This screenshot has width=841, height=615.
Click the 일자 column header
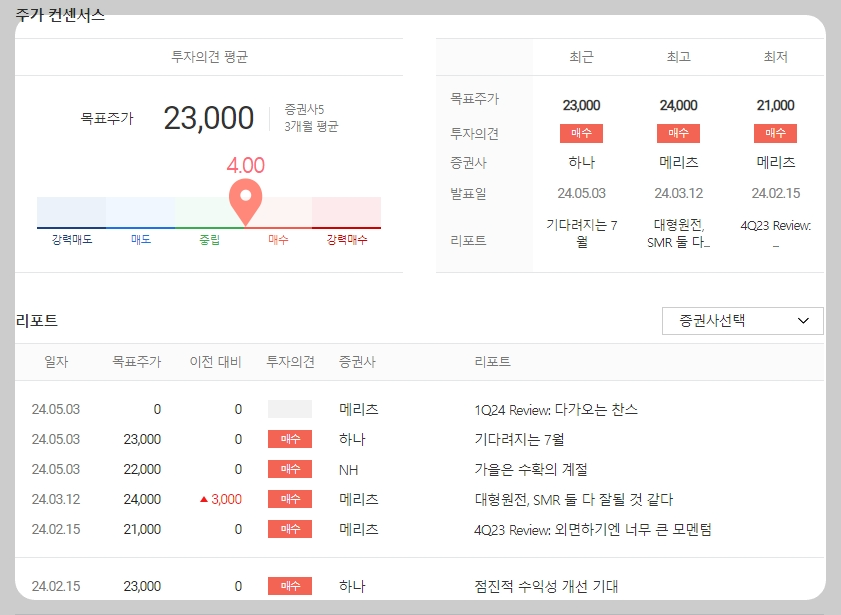coord(56,362)
